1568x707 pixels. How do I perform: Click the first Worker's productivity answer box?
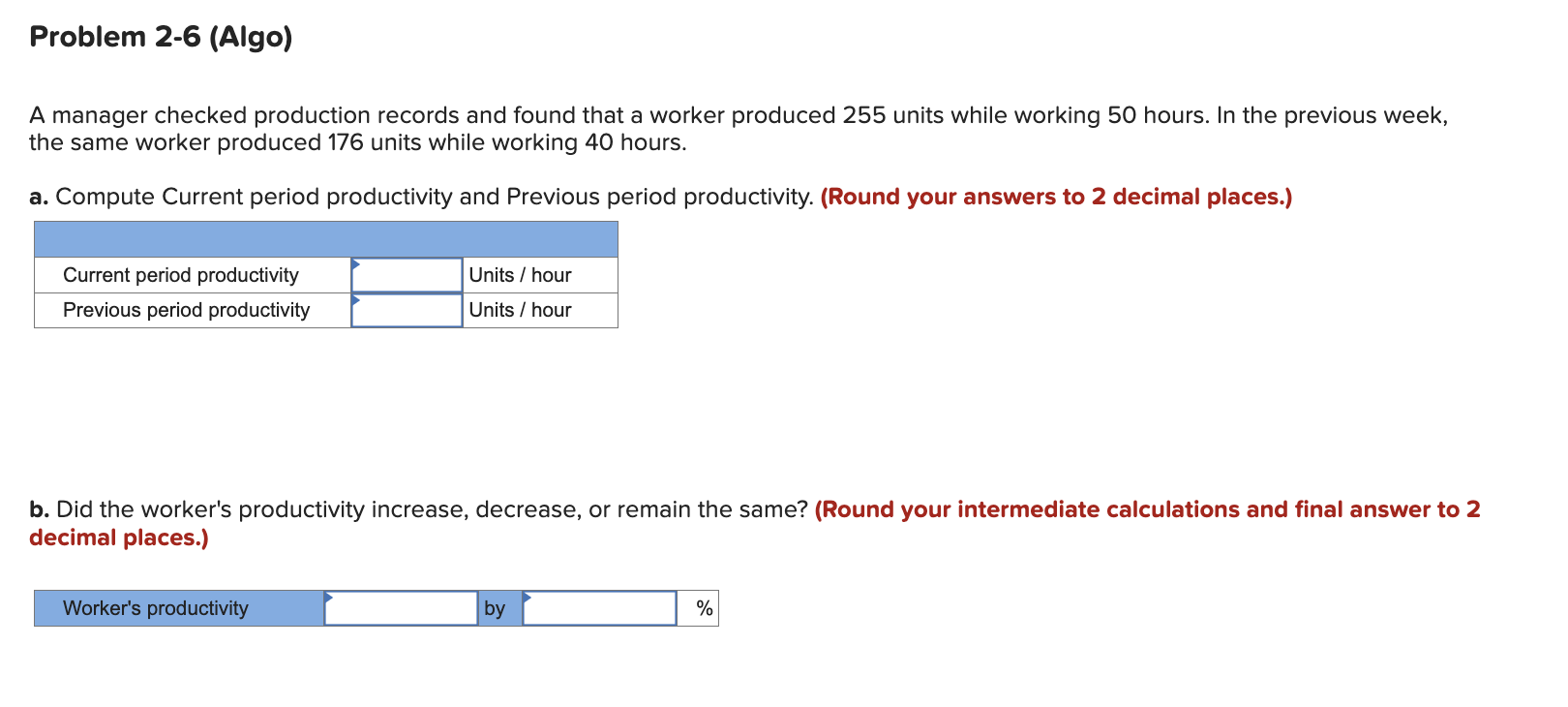tap(401, 608)
